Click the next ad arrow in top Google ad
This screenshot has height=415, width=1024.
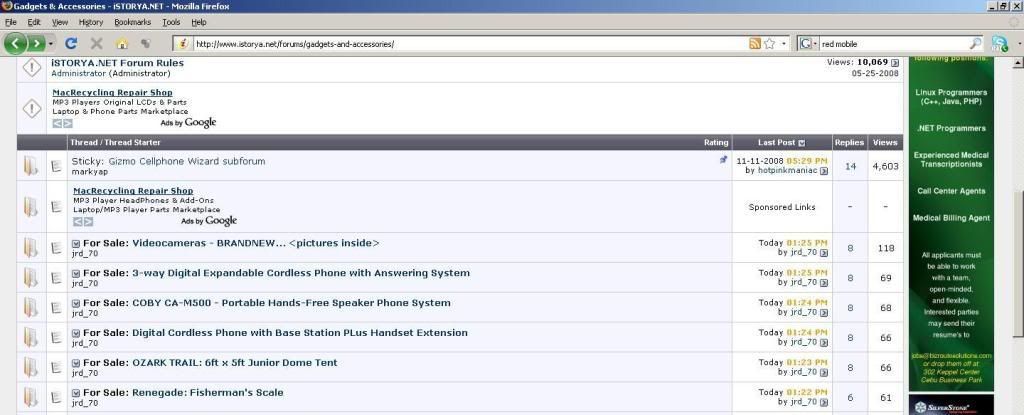pos(68,124)
